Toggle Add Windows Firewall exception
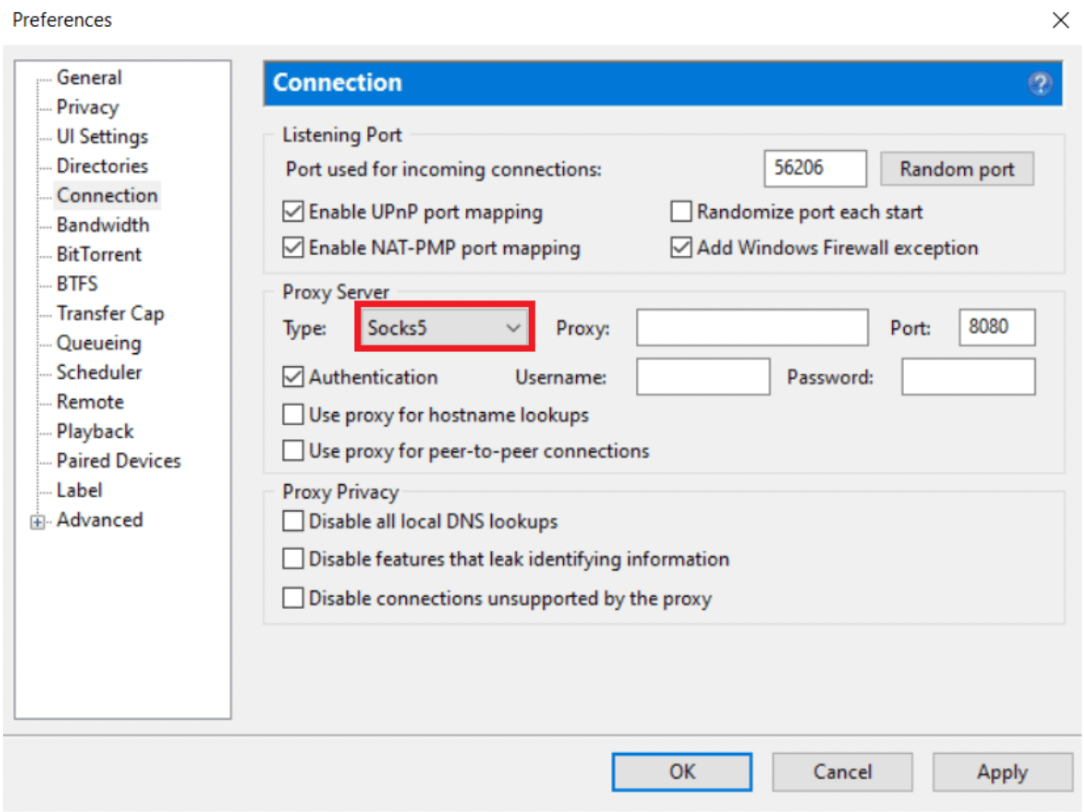Image resolution: width=1084 pixels, height=812 pixels. pos(681,247)
